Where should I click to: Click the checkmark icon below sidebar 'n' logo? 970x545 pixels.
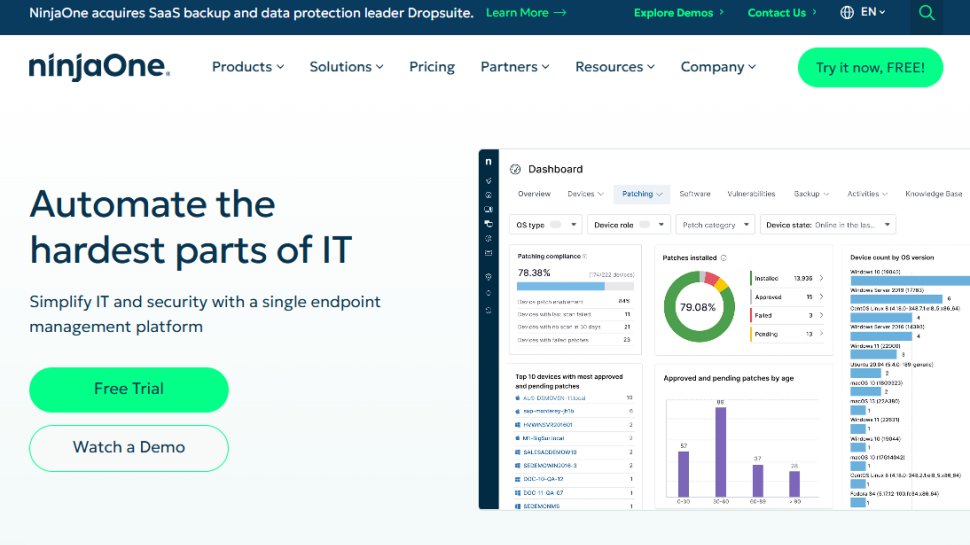pos(488,181)
